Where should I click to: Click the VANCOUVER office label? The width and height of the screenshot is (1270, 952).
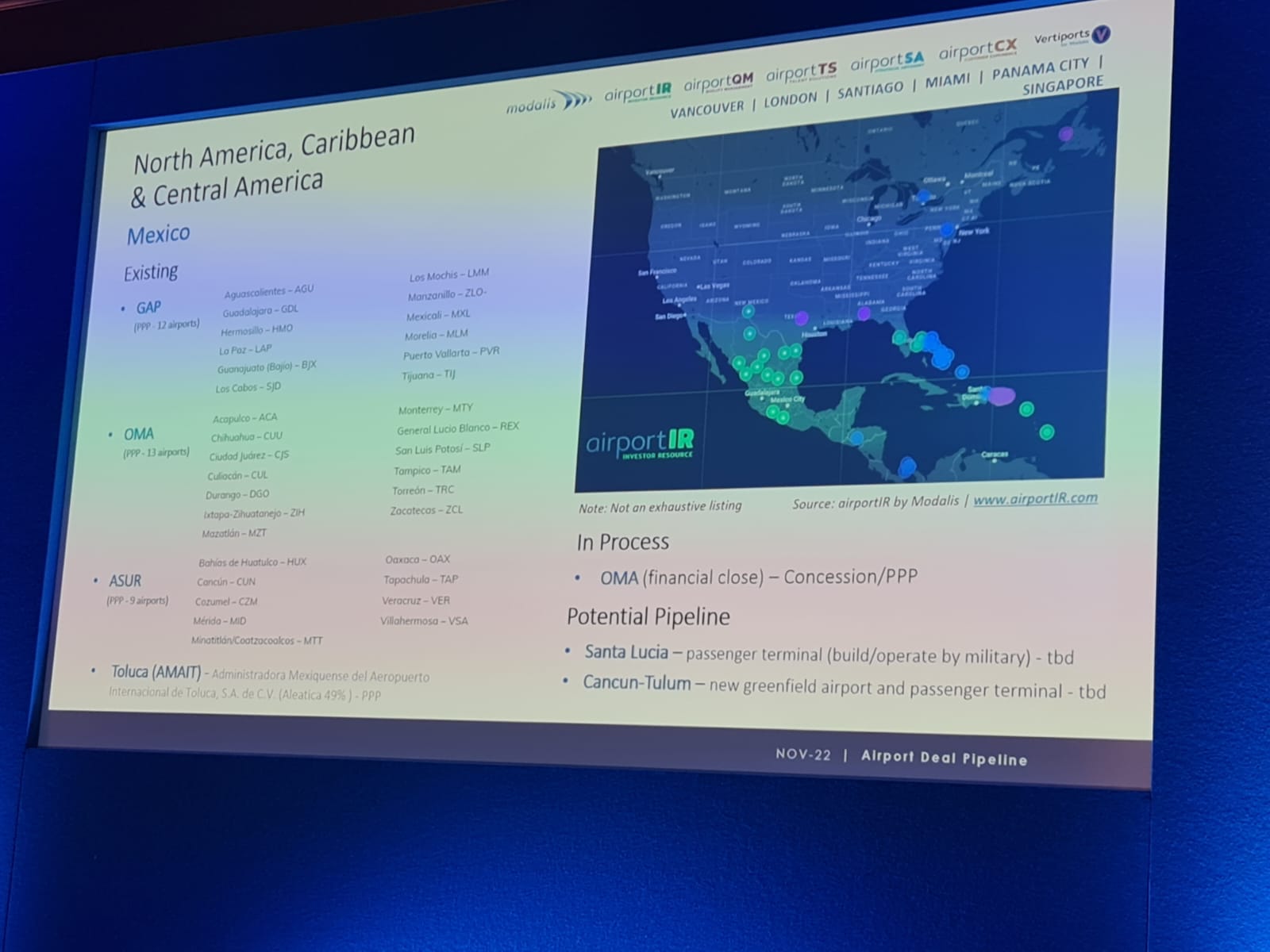(x=706, y=109)
